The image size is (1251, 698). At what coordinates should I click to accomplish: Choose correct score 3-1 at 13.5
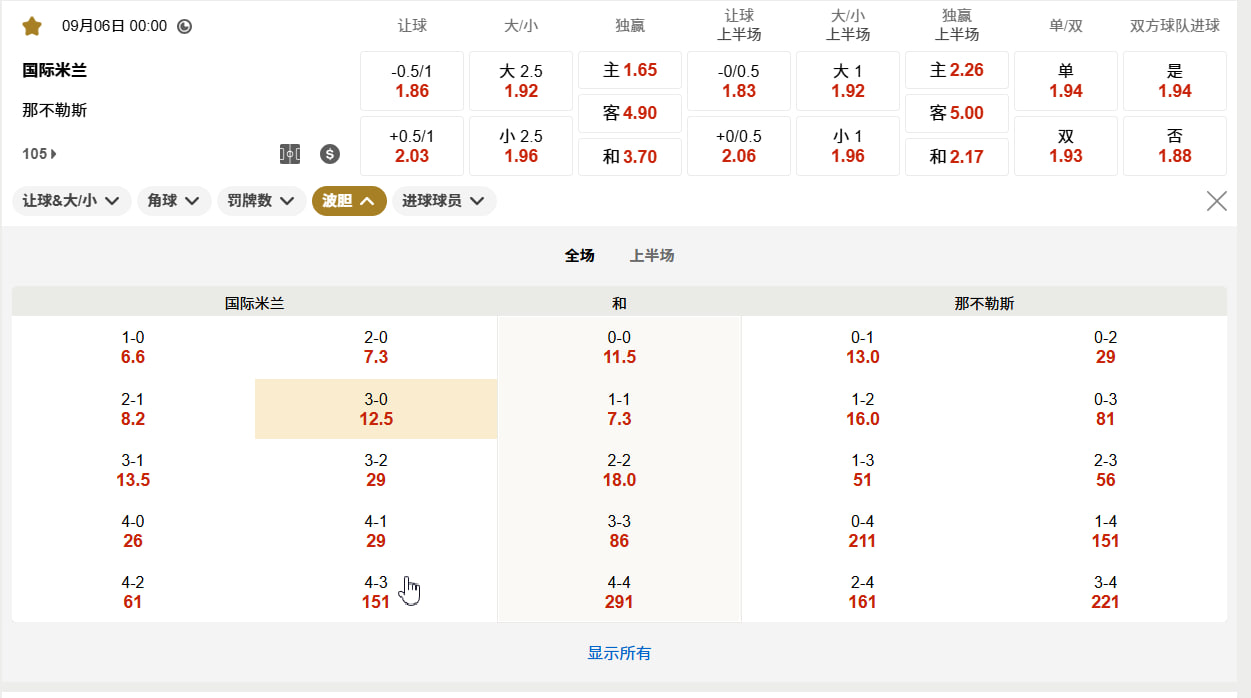(133, 470)
